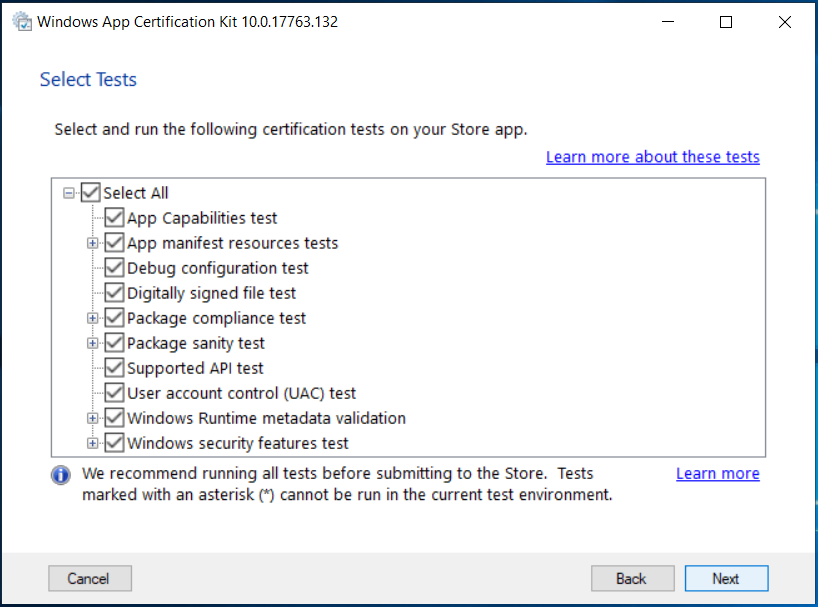Screen dimensions: 818x607
Task: Select 'Windows security features test' row text
Action: [238, 443]
